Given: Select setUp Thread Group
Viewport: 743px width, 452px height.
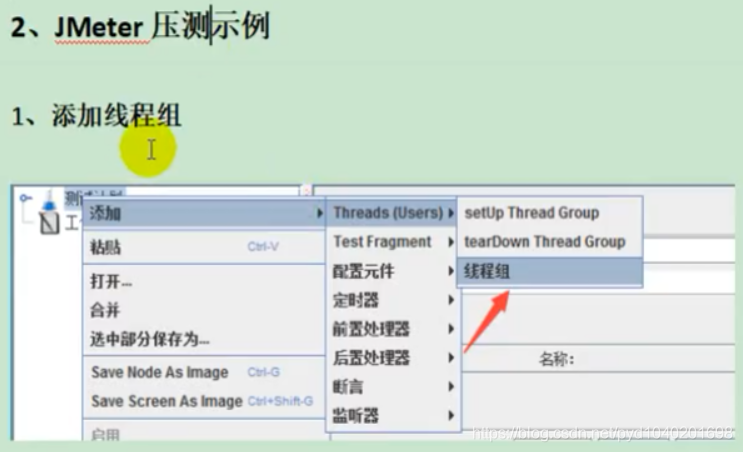Looking at the screenshot, I should [x=550, y=213].
